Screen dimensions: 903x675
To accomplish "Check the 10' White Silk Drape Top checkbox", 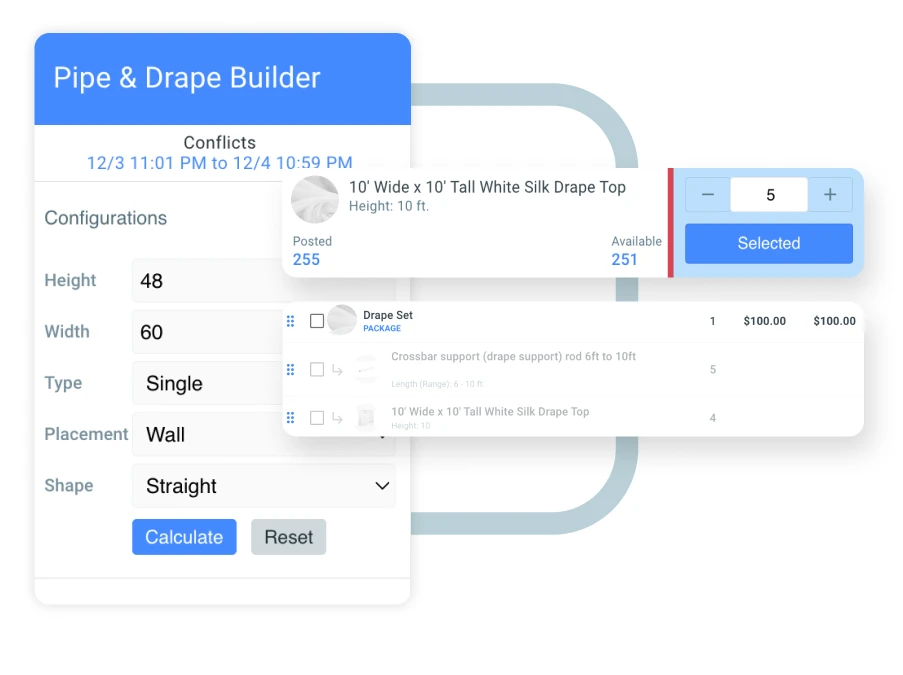I will tap(318, 418).
